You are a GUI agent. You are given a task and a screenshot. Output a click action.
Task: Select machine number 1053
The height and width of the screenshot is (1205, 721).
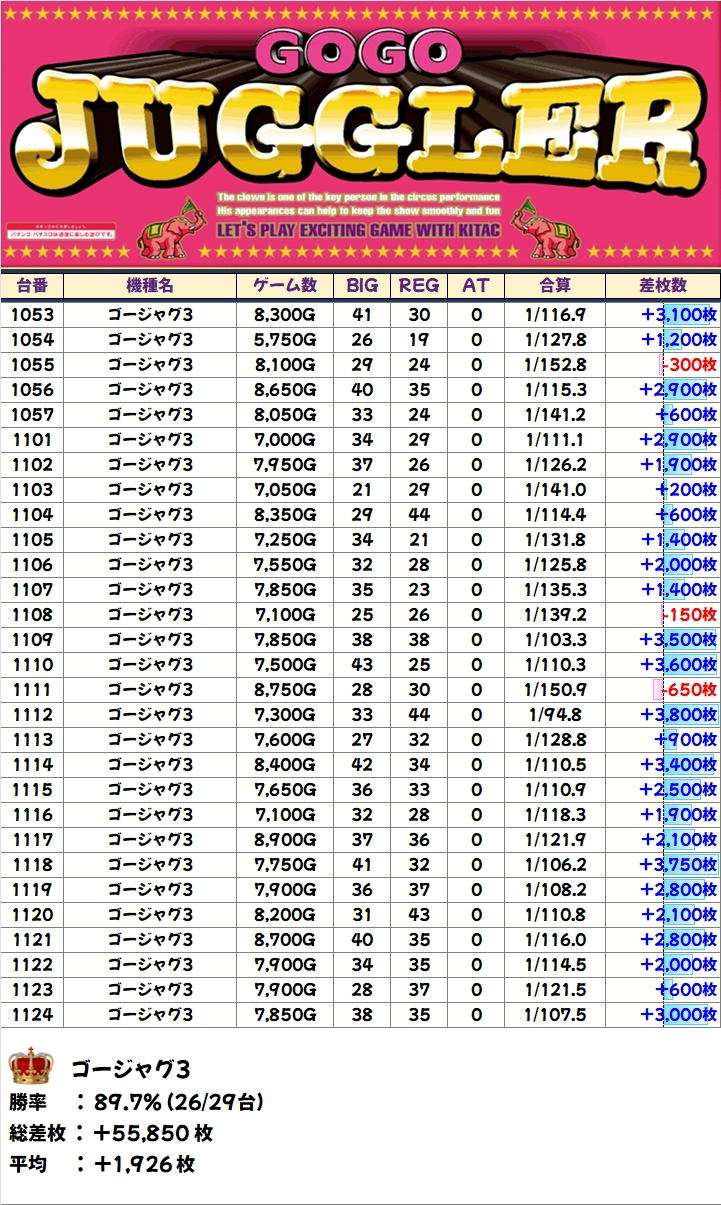32,315
